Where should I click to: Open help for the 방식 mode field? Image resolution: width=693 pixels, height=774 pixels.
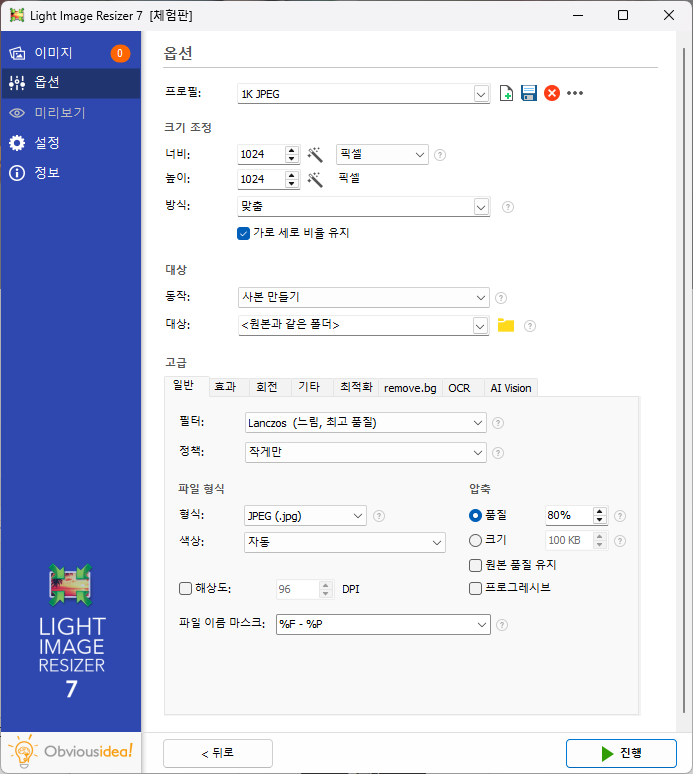508,207
